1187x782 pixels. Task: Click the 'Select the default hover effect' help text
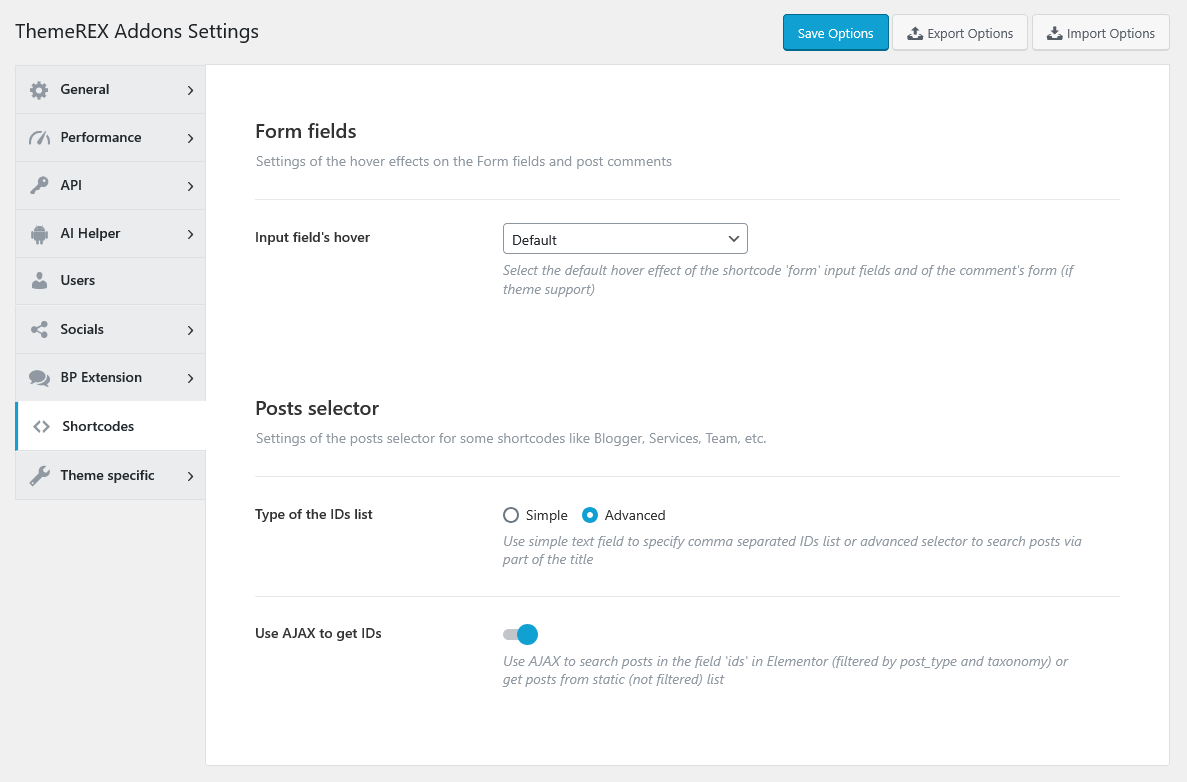point(788,280)
